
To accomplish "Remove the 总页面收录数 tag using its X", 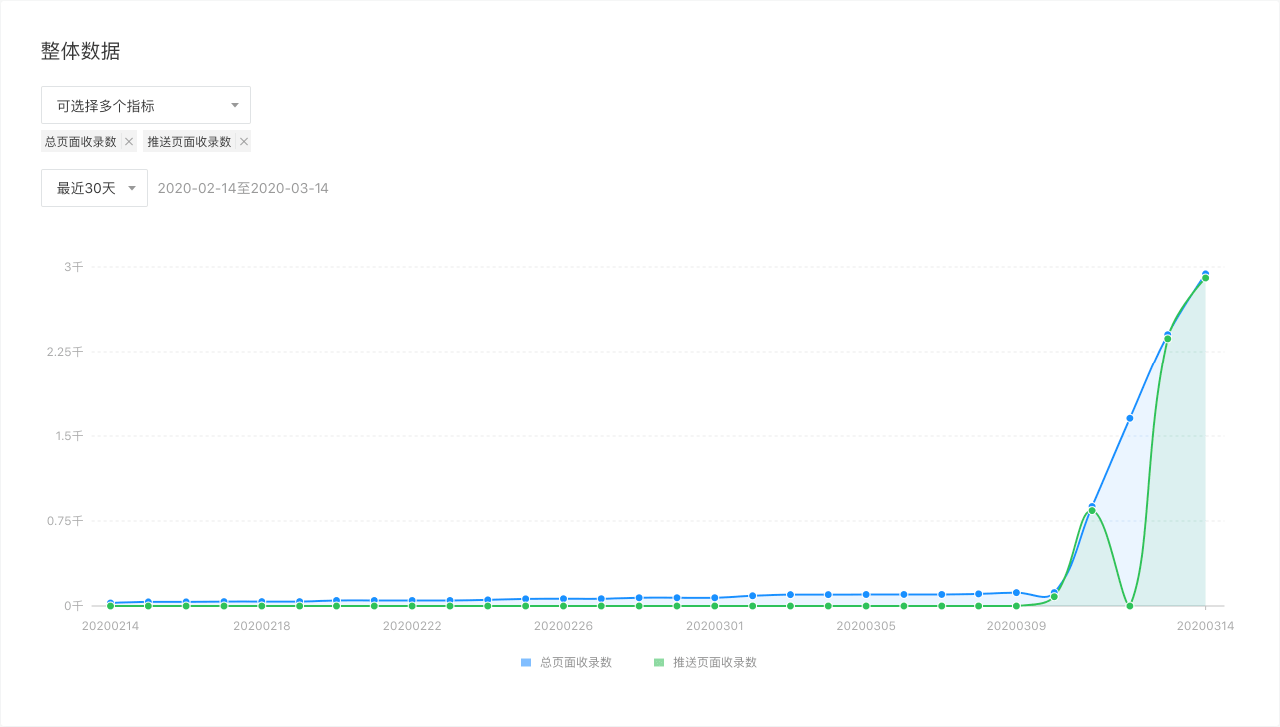I will coord(129,142).
